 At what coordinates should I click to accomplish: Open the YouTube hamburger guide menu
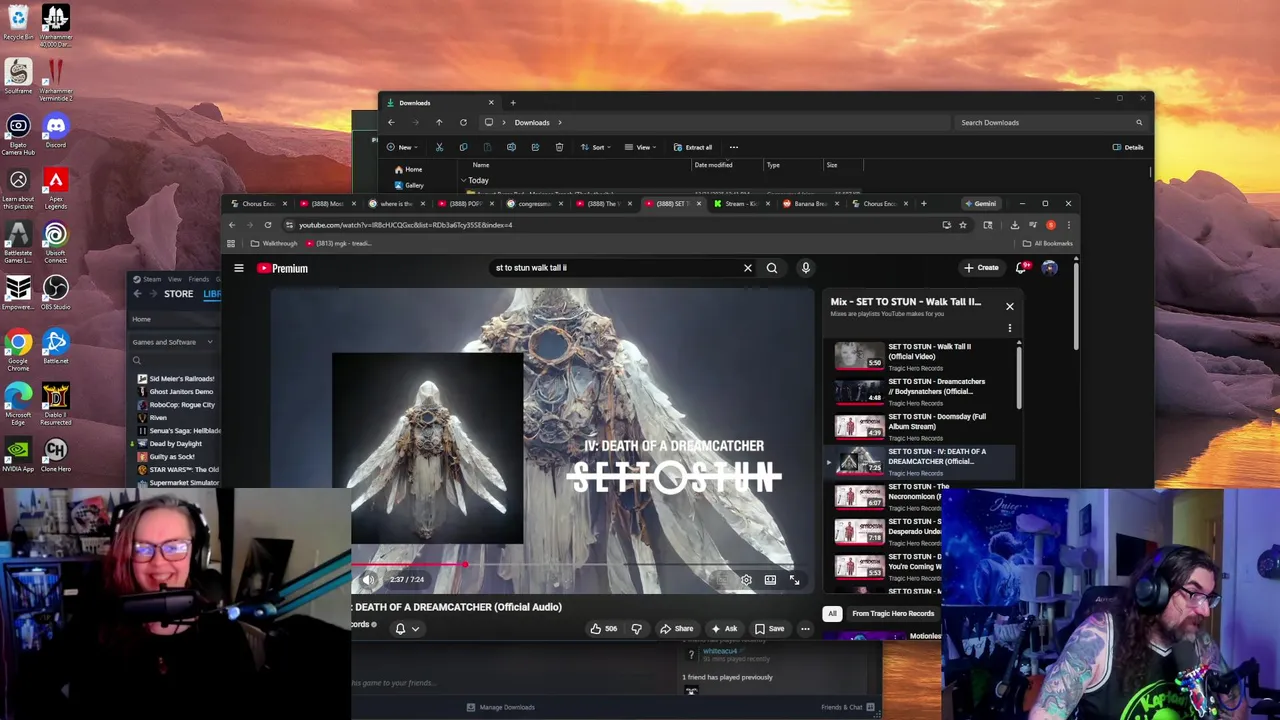[239, 268]
